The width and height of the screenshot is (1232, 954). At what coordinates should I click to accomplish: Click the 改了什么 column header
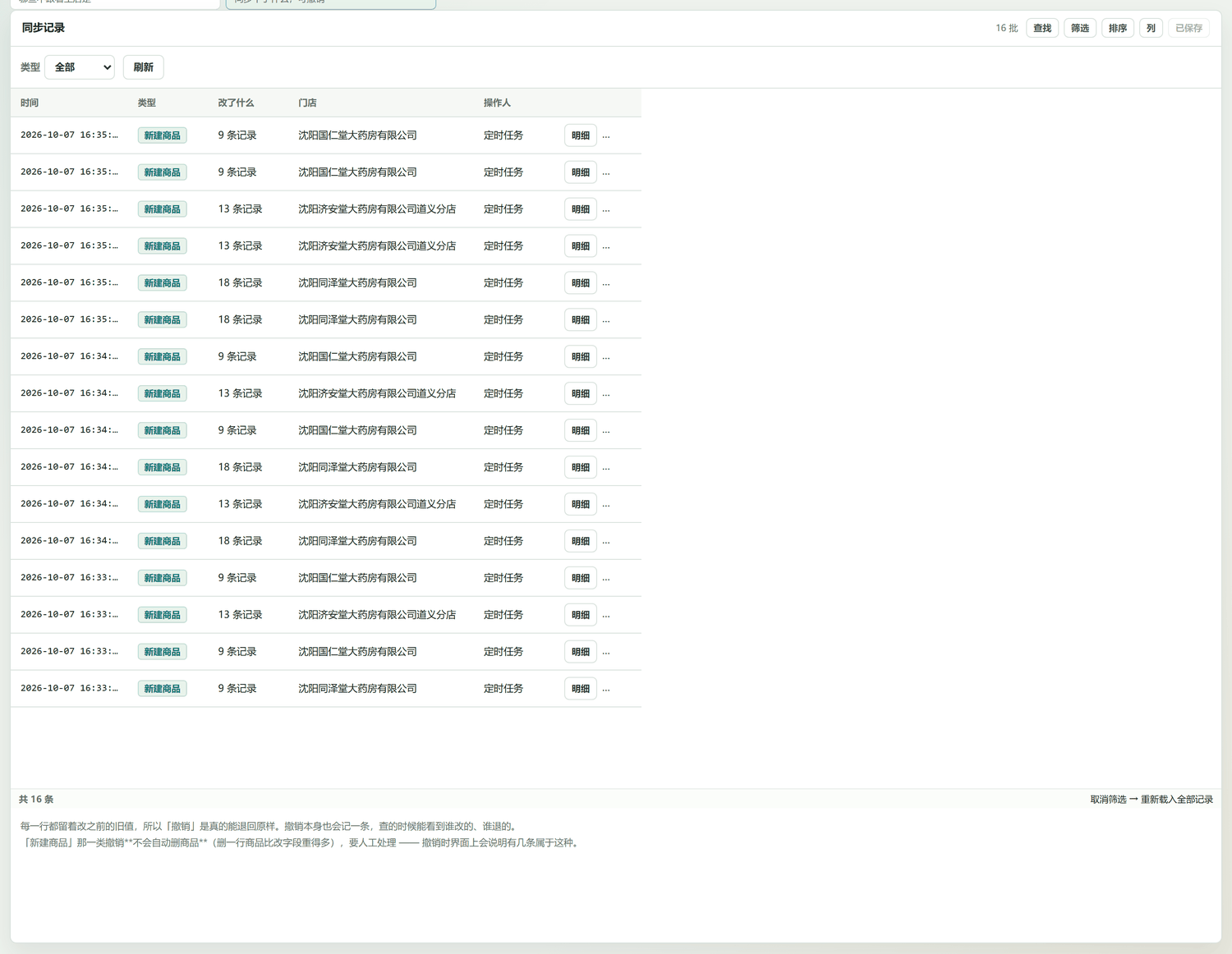236,103
